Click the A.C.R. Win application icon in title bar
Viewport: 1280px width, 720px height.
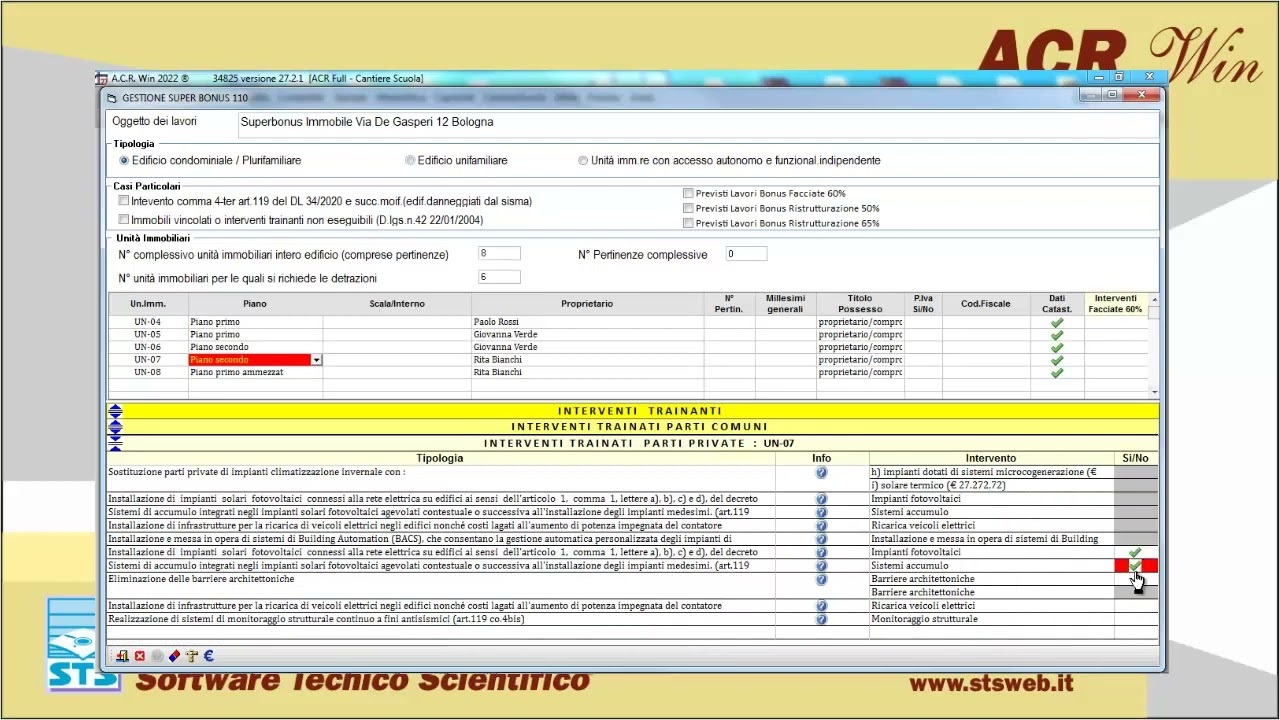pyautogui.click(x=101, y=78)
